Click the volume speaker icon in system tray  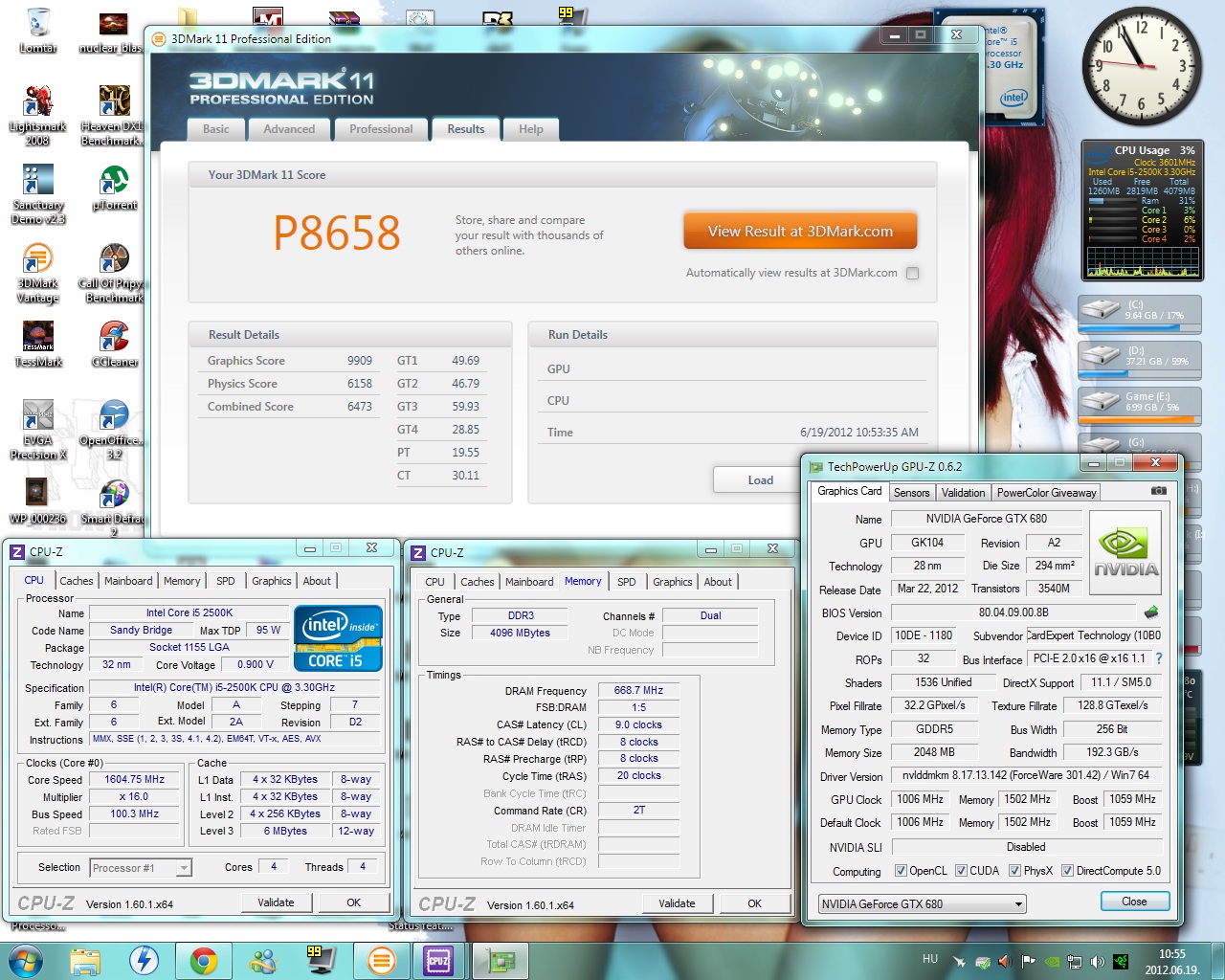pyautogui.click(x=1097, y=962)
